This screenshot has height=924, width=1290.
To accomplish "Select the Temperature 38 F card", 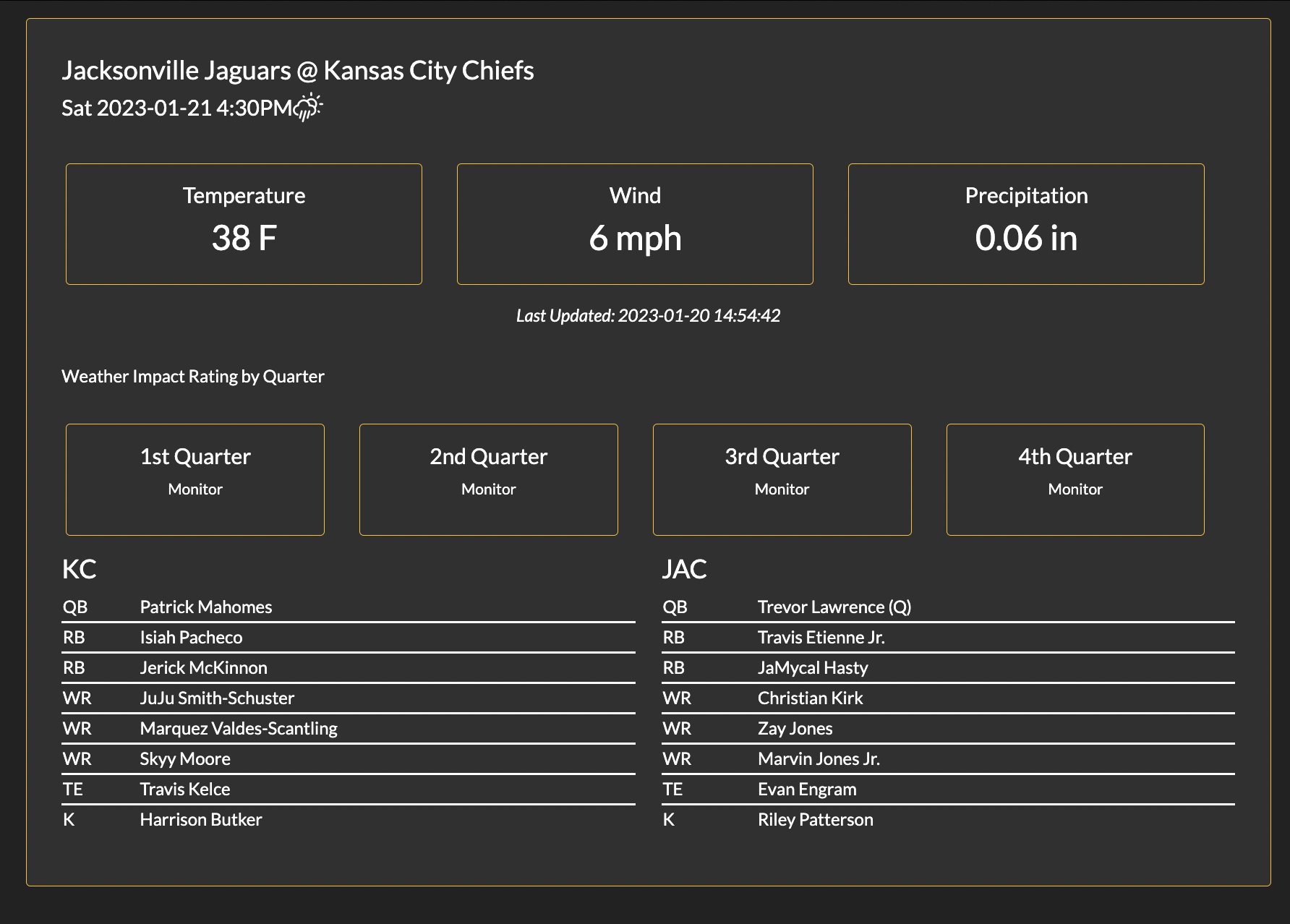I will tap(244, 224).
